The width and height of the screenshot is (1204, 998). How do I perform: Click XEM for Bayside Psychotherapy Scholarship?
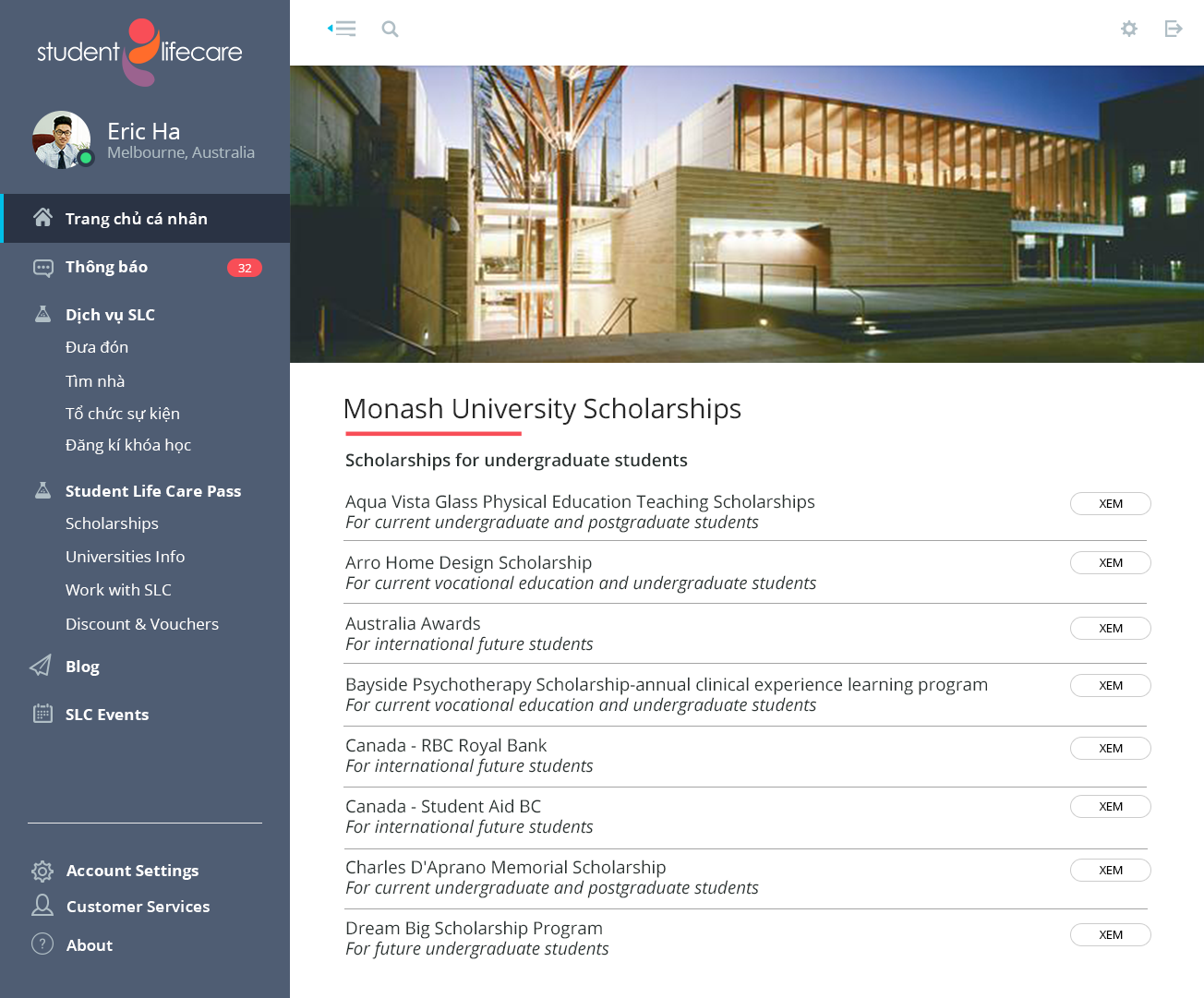pyautogui.click(x=1111, y=686)
